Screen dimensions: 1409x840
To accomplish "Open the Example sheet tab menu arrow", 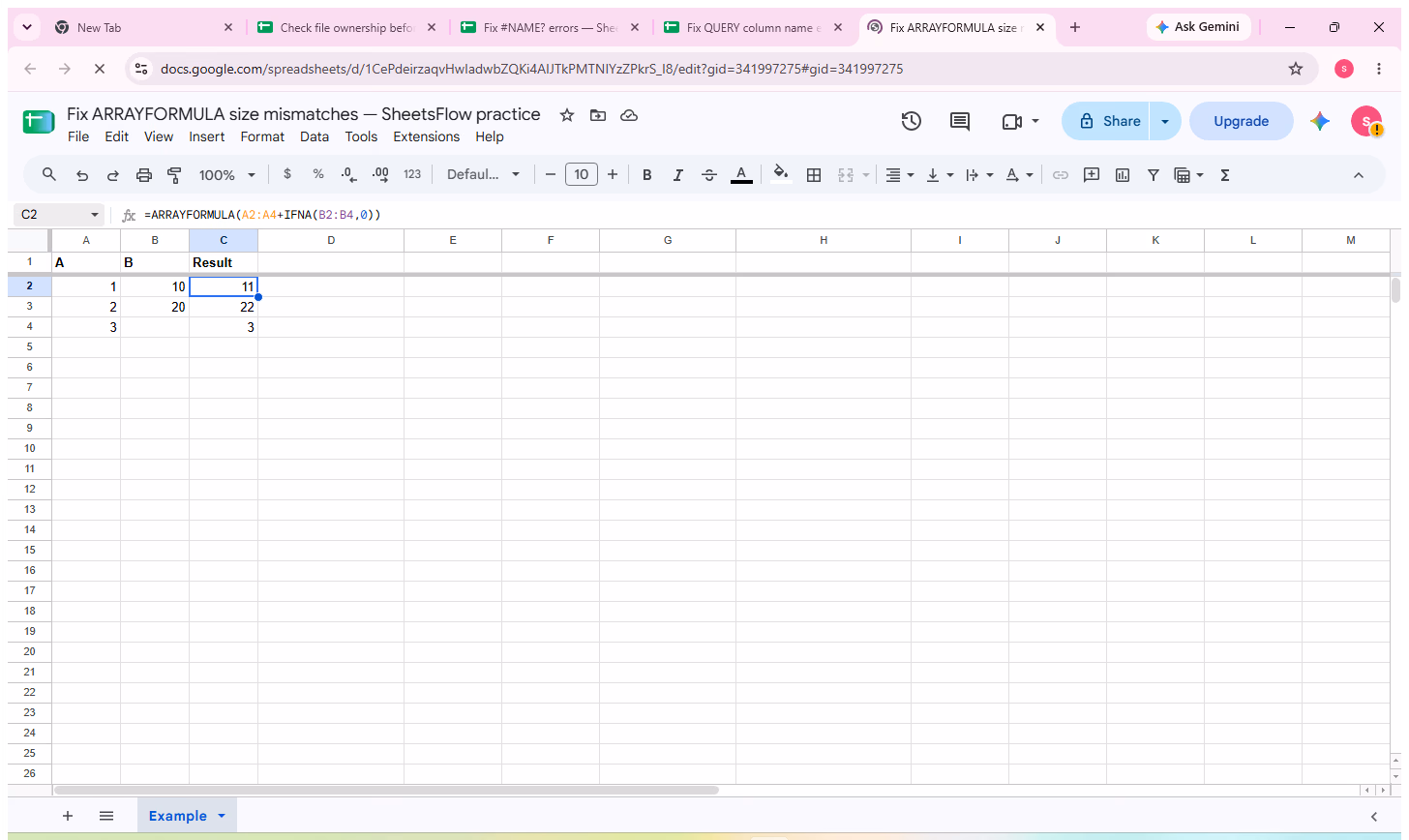I will click(x=222, y=816).
